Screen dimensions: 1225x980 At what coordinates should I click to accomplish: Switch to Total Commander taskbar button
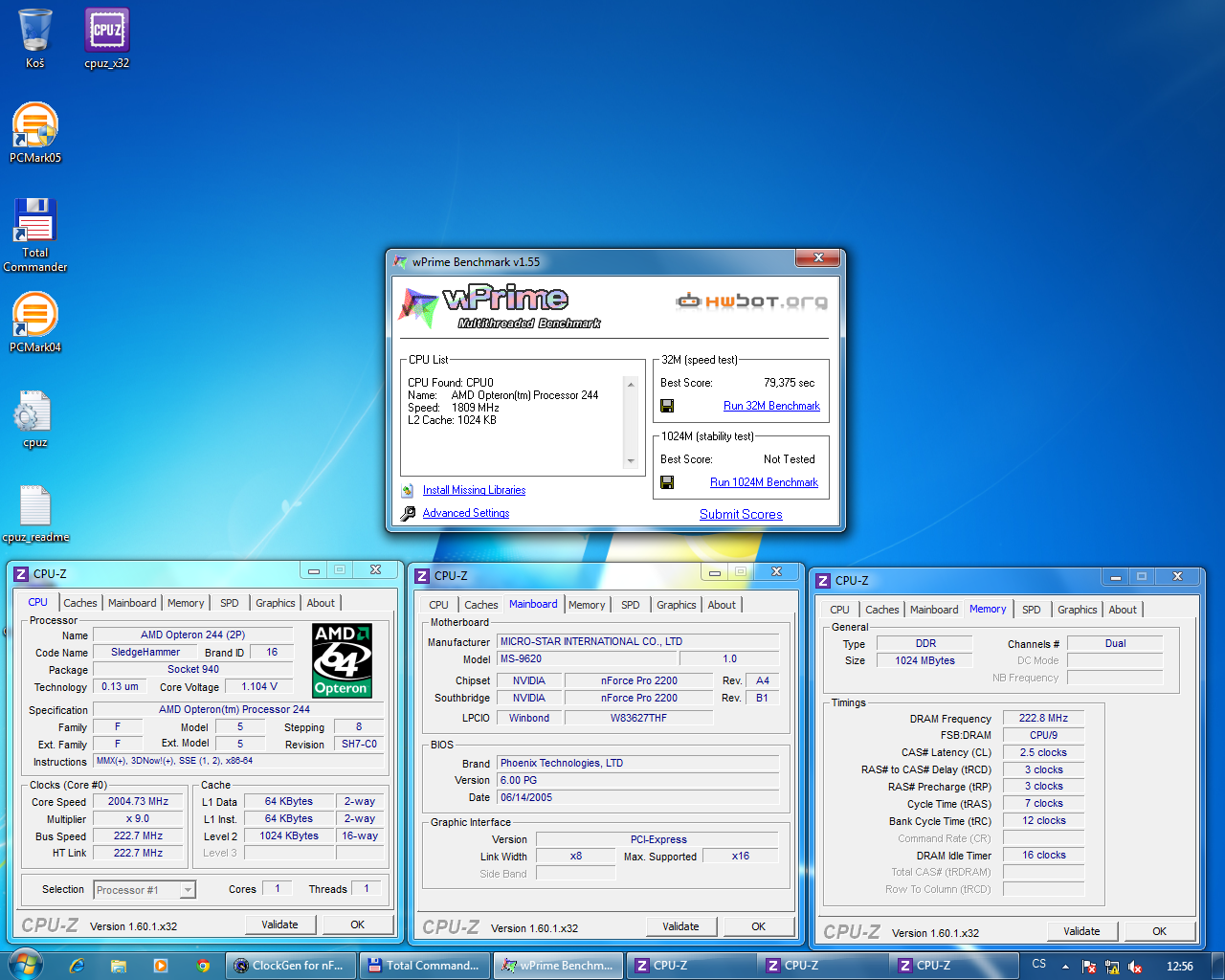(425, 966)
